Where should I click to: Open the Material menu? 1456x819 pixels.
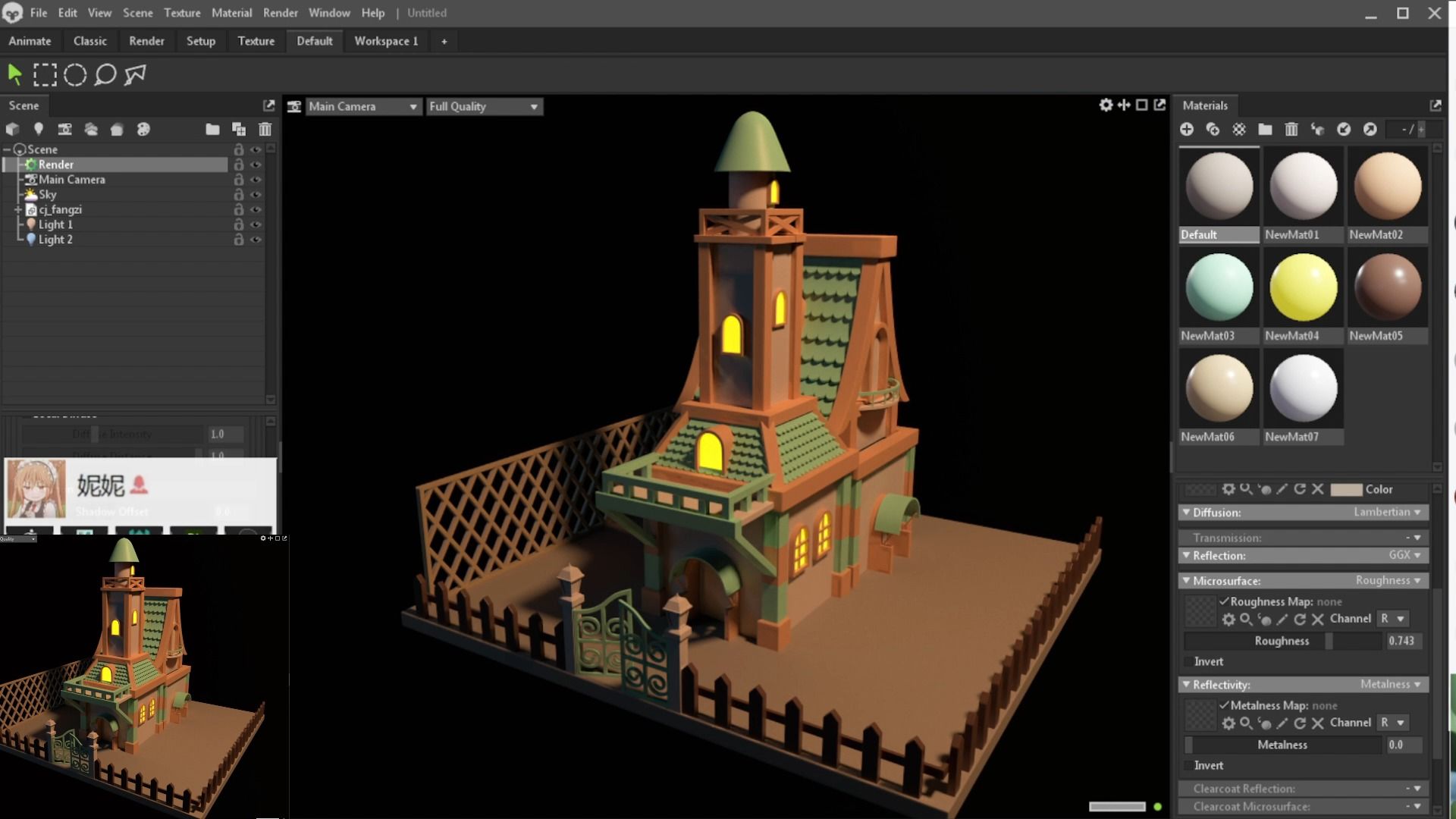(x=231, y=13)
